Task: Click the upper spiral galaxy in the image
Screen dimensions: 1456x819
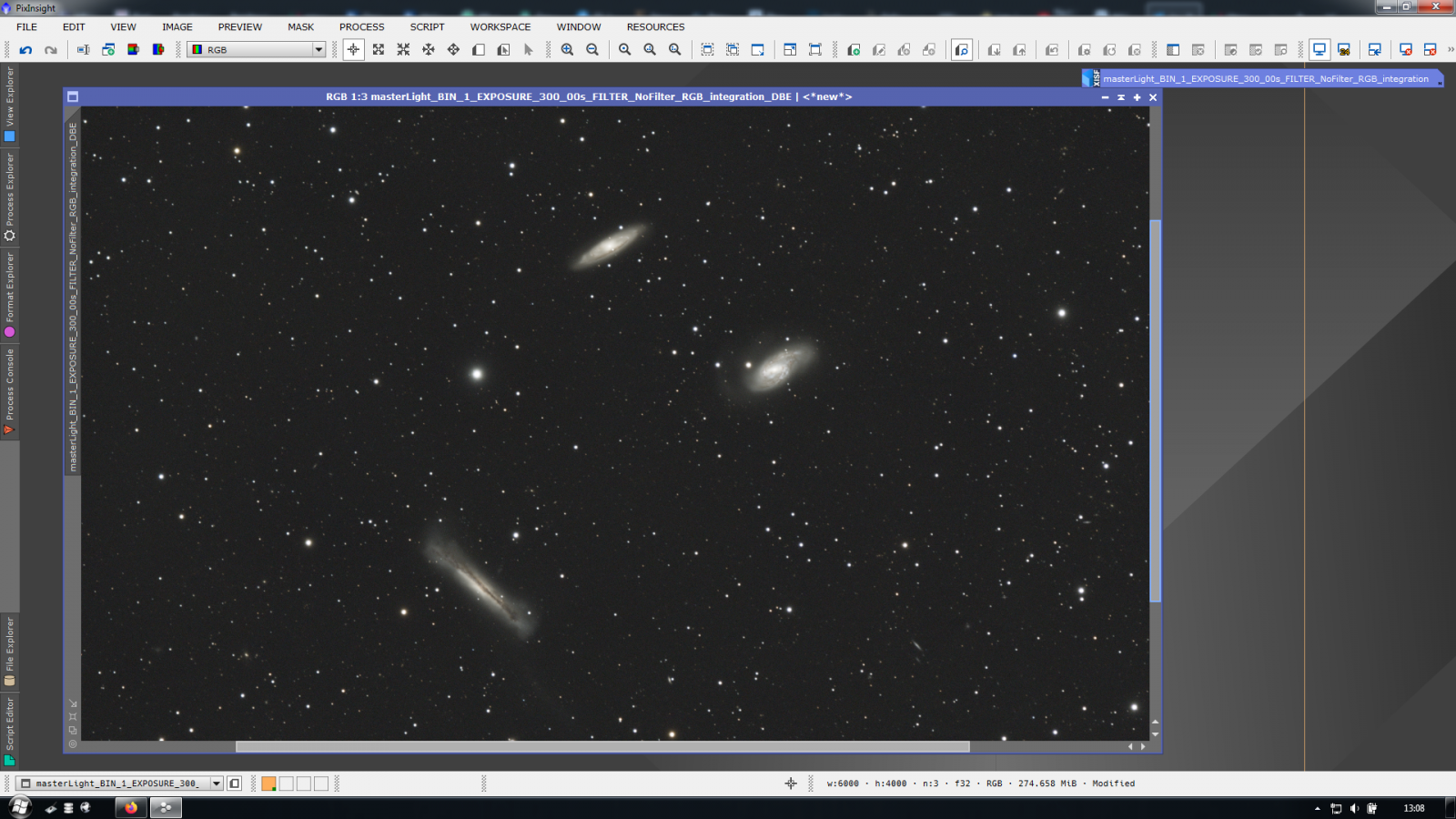Action: [x=610, y=246]
